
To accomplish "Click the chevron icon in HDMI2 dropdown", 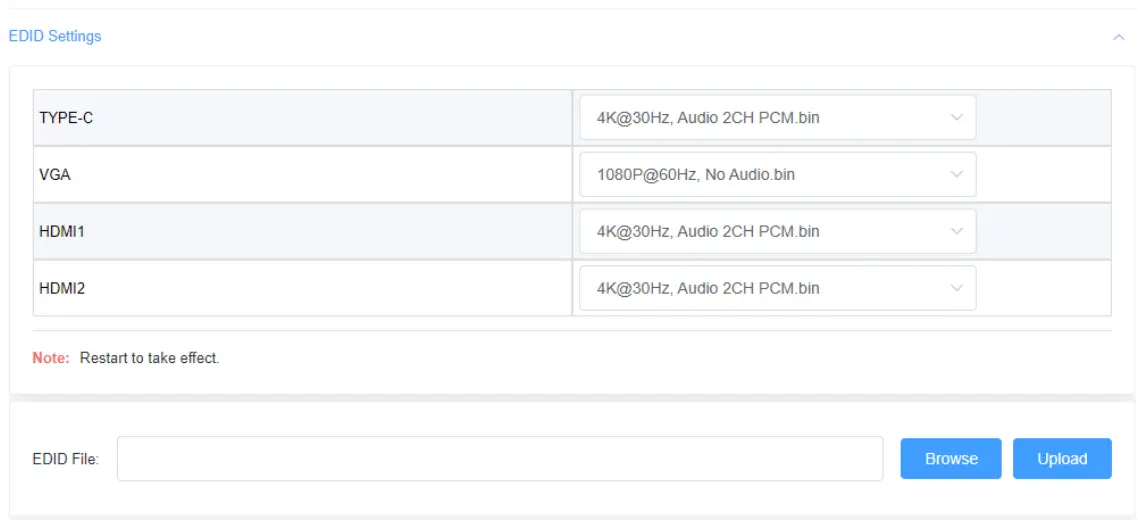I will (956, 288).
